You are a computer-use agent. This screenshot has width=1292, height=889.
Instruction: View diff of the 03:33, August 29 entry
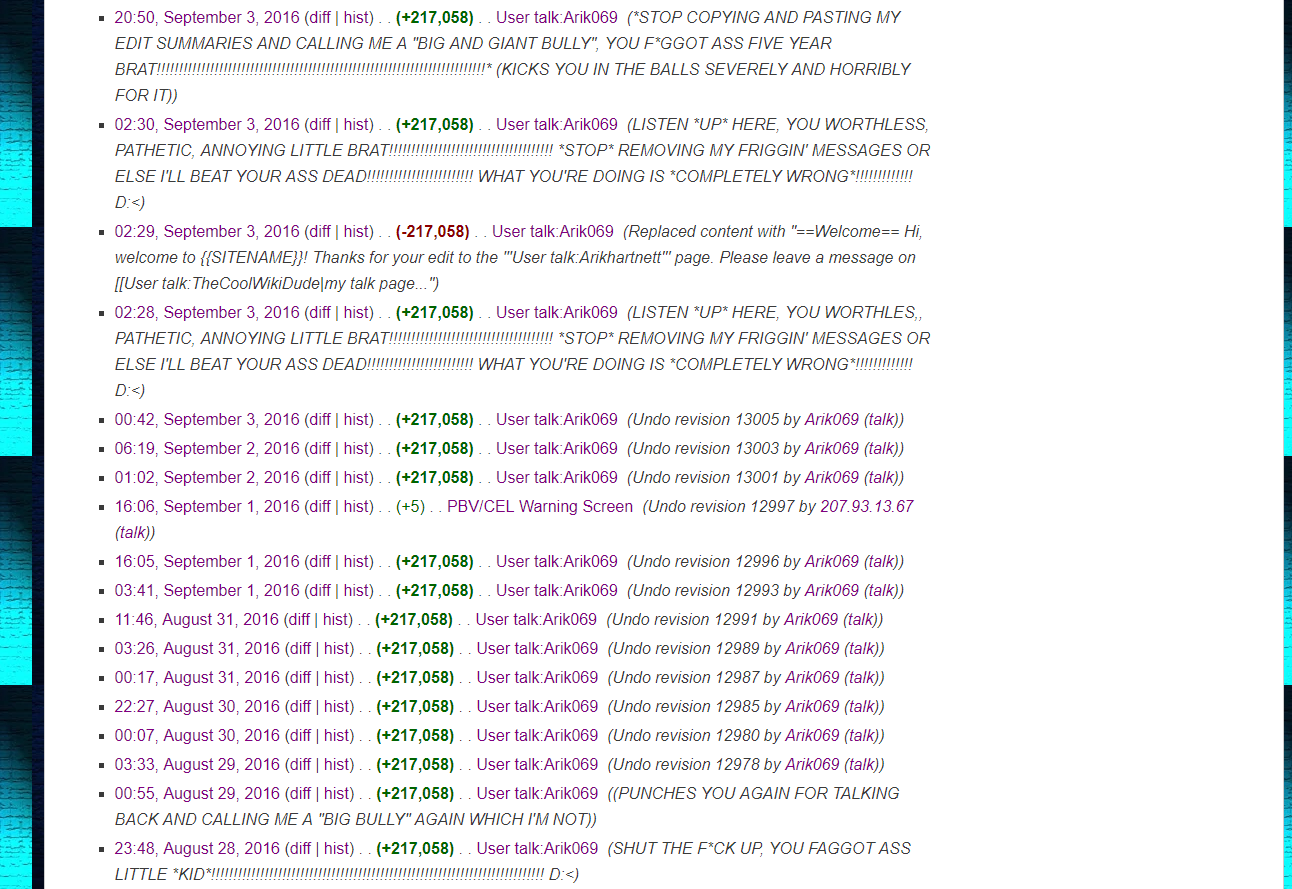[299, 764]
